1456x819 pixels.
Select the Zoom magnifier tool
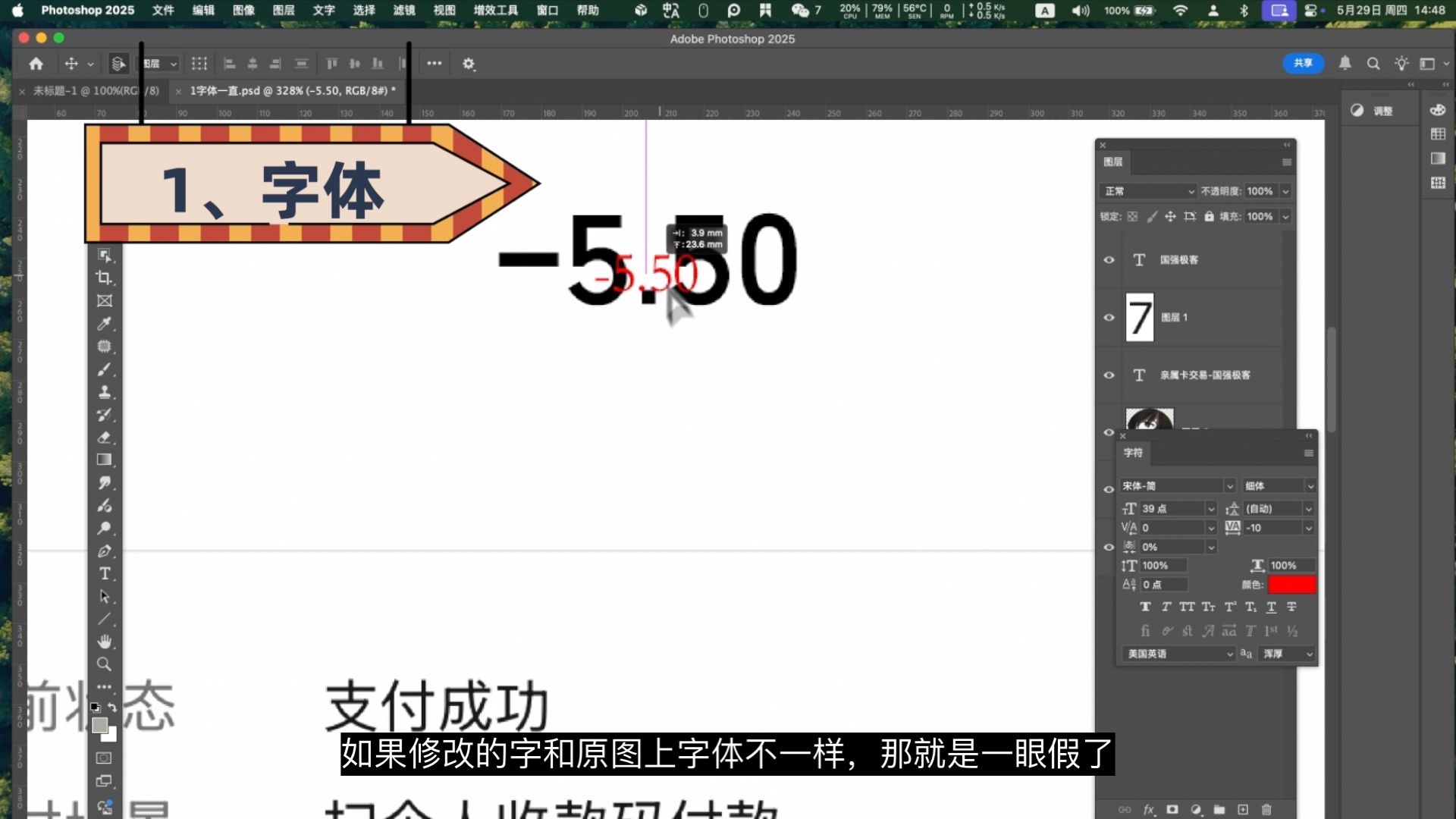pos(104,664)
